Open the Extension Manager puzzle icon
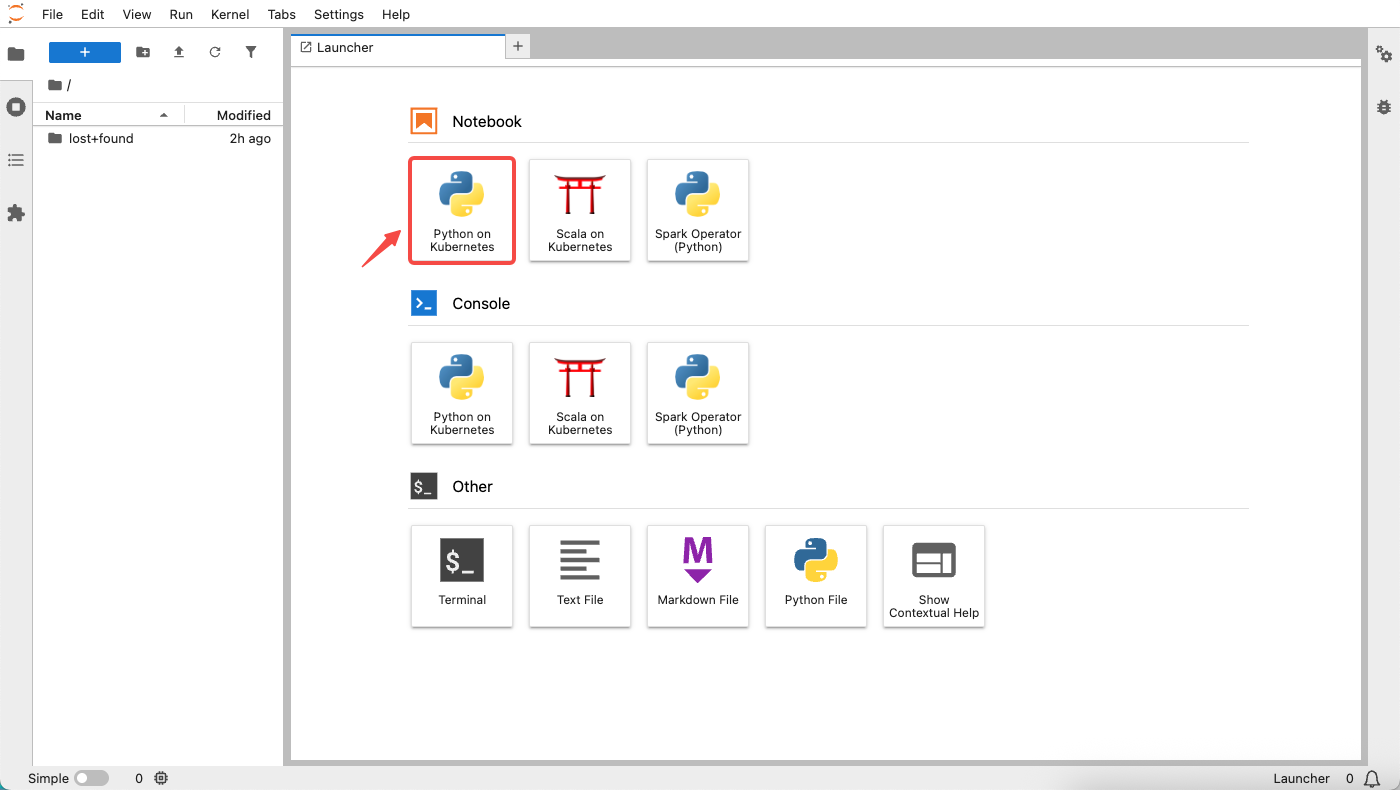This screenshot has width=1400, height=790. [x=16, y=213]
